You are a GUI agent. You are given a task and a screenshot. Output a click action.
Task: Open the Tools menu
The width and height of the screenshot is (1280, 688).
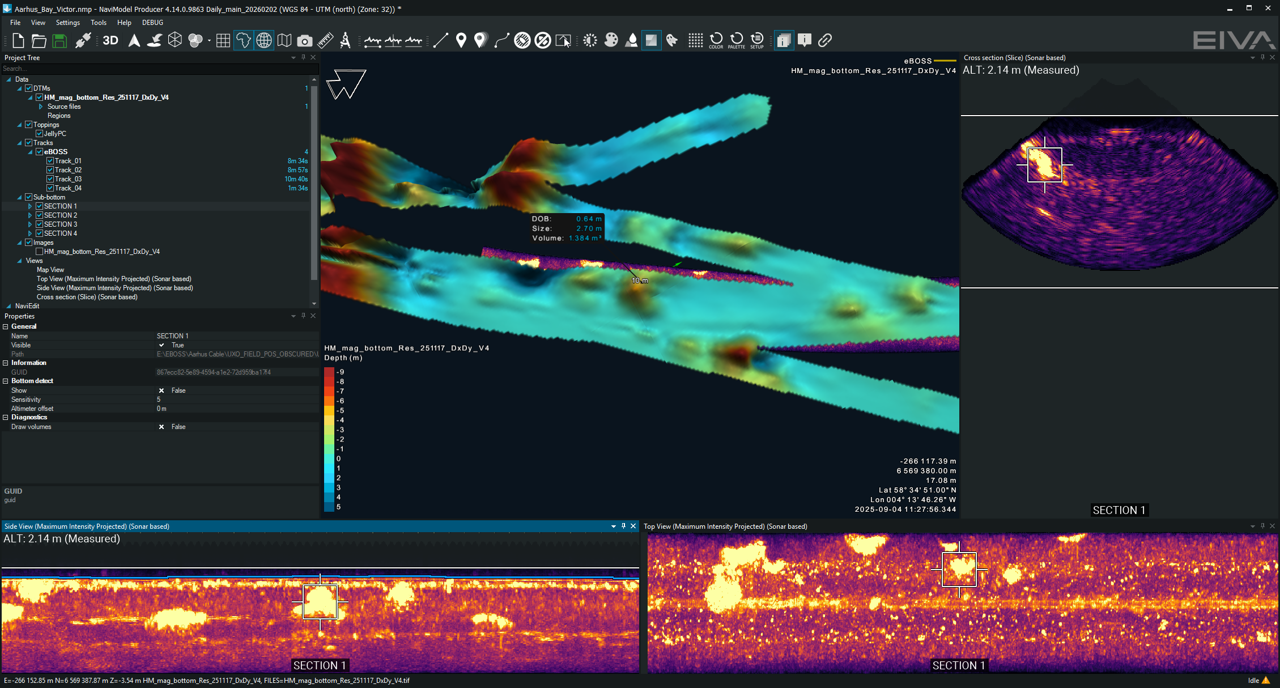click(98, 22)
